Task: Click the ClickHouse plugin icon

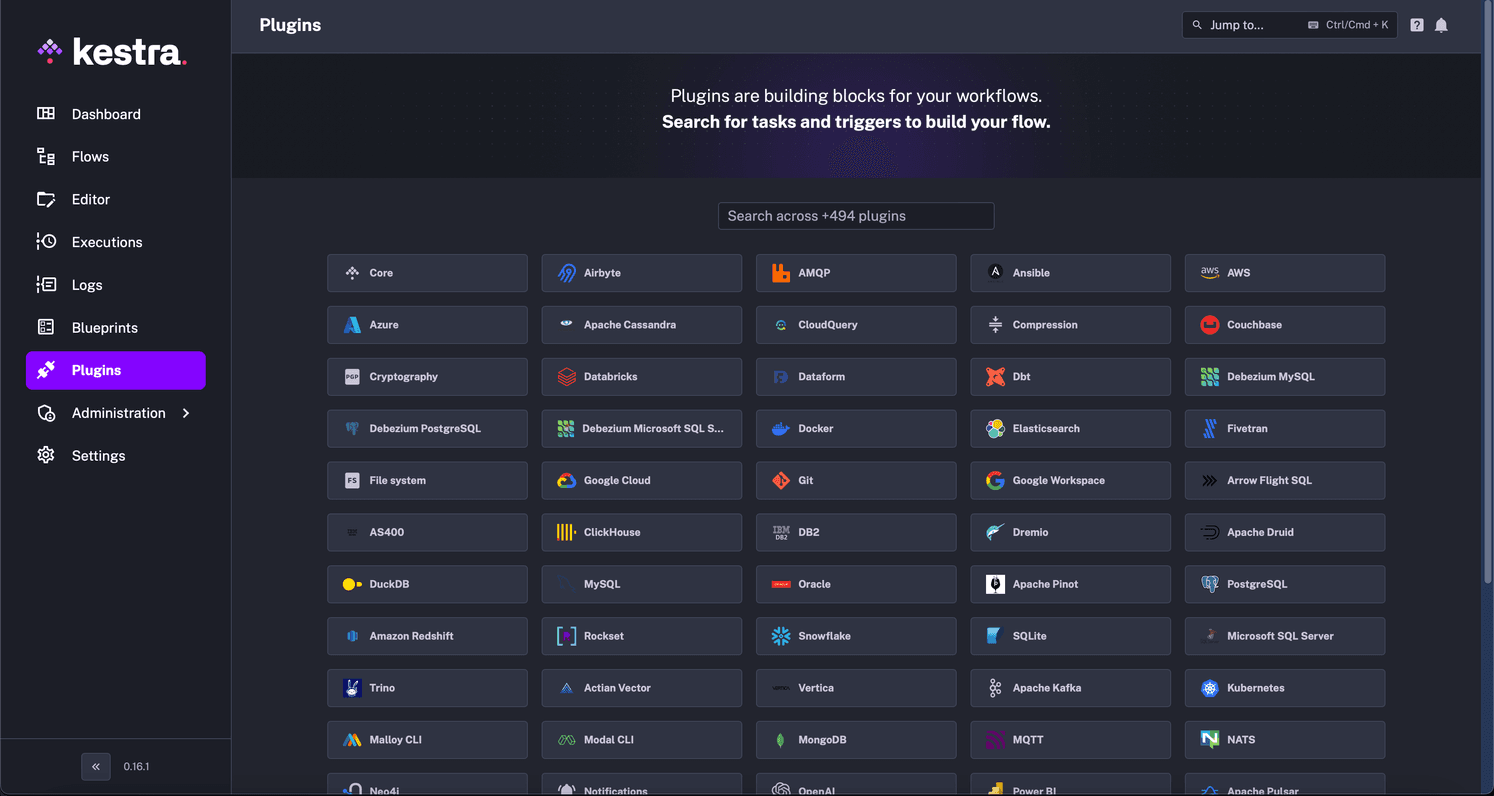Action: (x=566, y=533)
